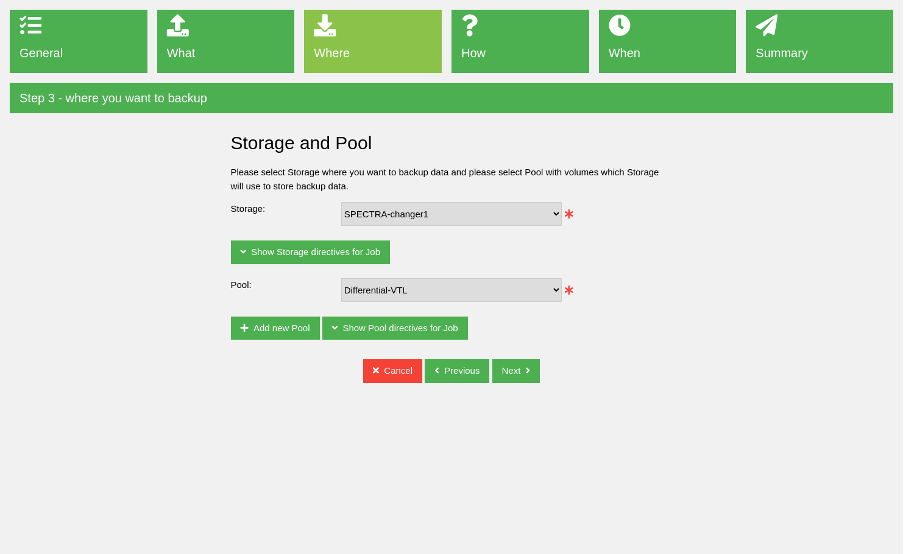Open the Pool dropdown showing Differential-VTL
Viewport: 904px width, 554px height.
coord(451,290)
